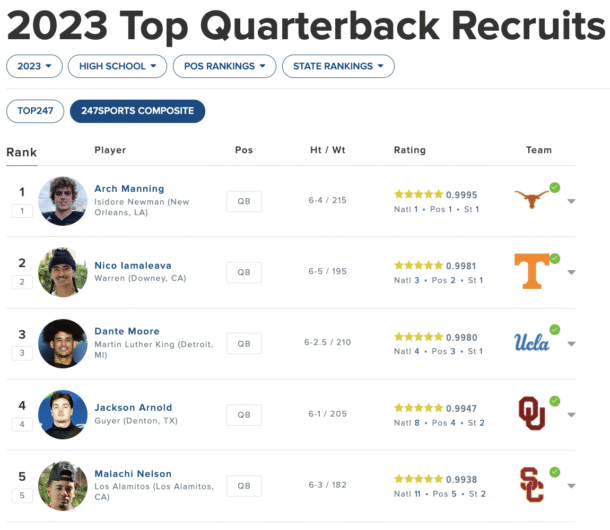Open Arch Manning's player profile link
This screenshot has width=610, height=530.
click(x=129, y=189)
